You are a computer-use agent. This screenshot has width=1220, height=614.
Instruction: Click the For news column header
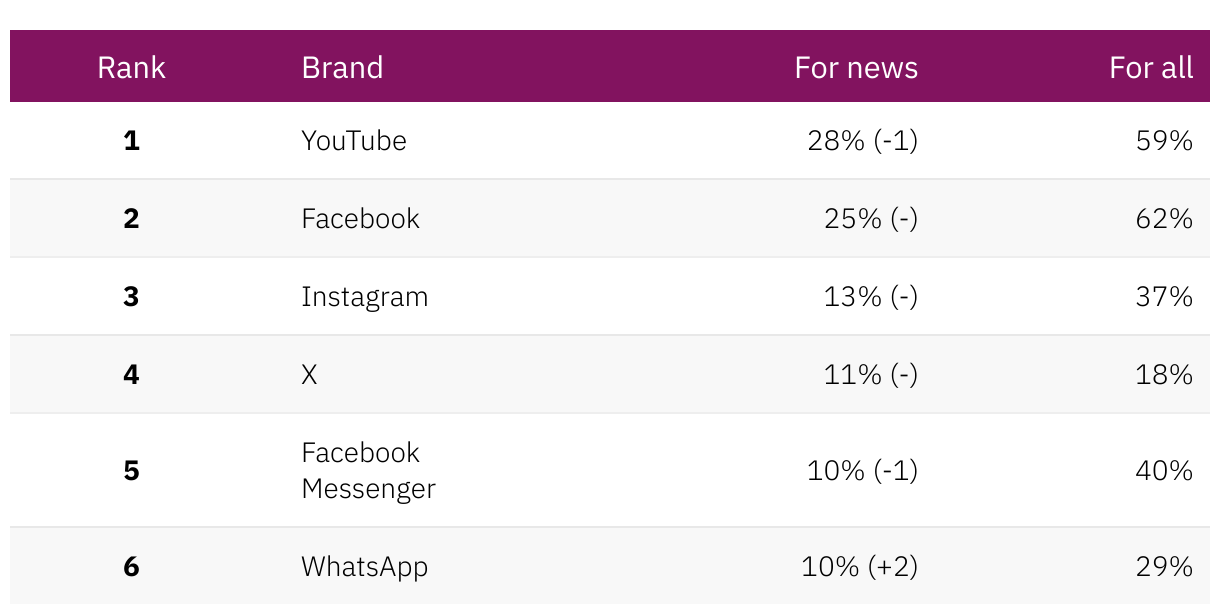point(856,68)
